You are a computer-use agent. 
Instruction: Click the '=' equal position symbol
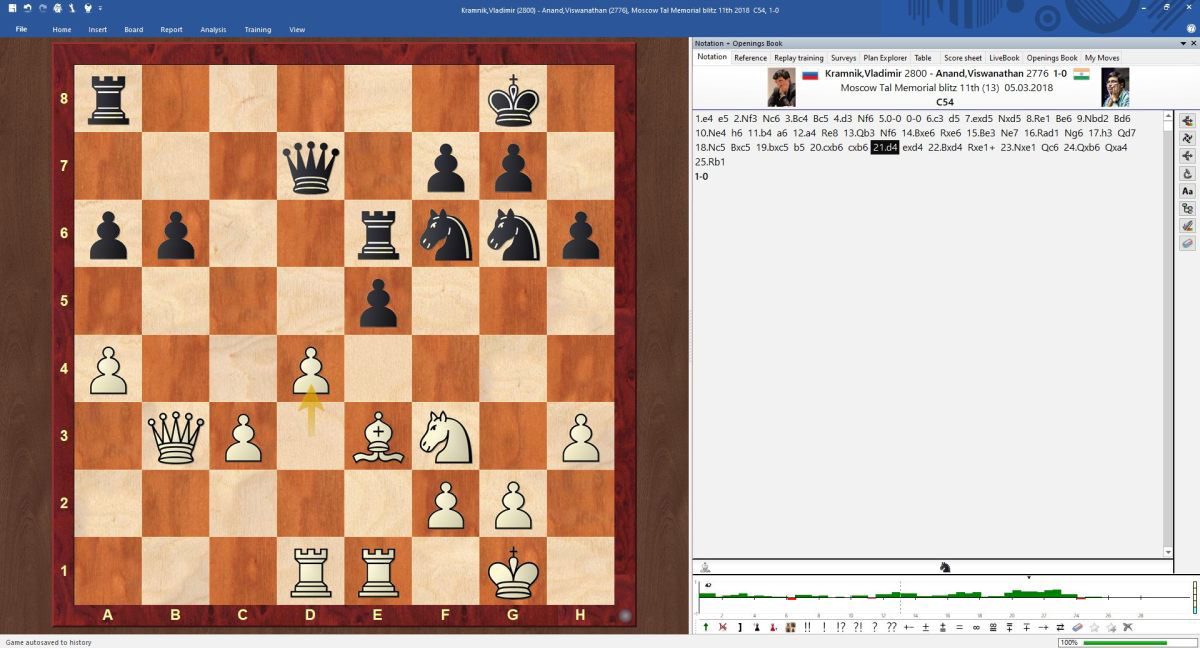[959, 627]
